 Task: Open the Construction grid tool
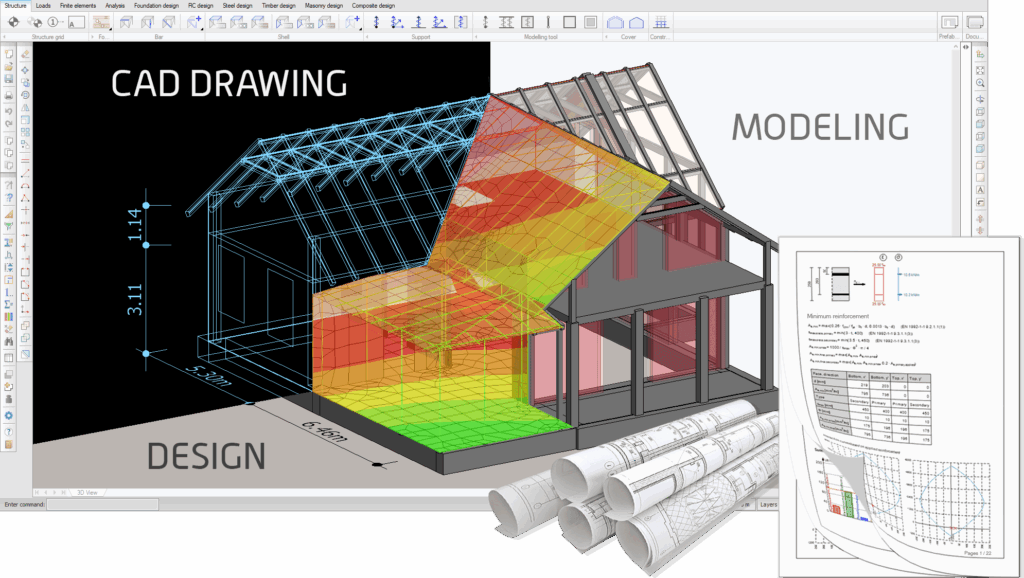coord(659,23)
